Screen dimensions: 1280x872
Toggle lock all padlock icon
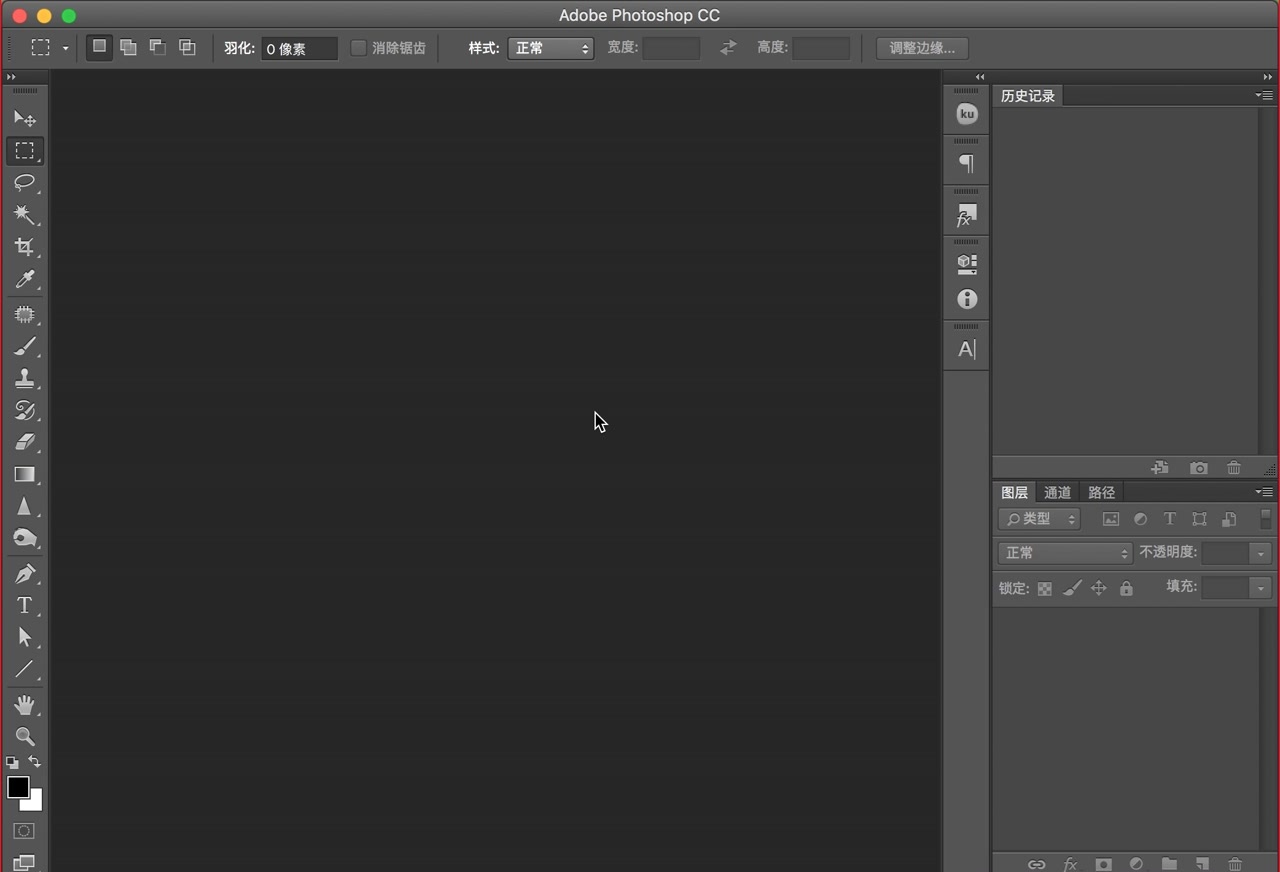click(1126, 589)
